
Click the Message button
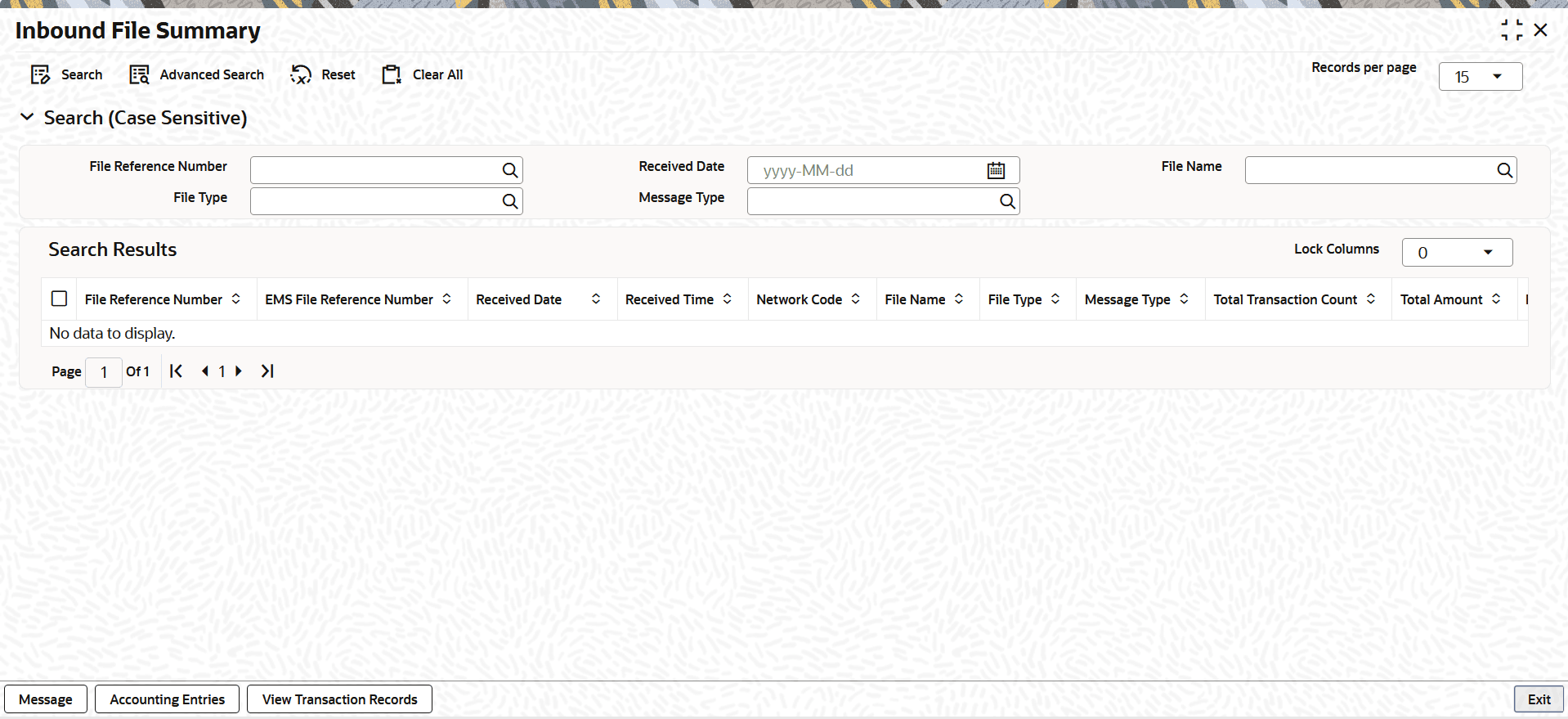pos(46,699)
